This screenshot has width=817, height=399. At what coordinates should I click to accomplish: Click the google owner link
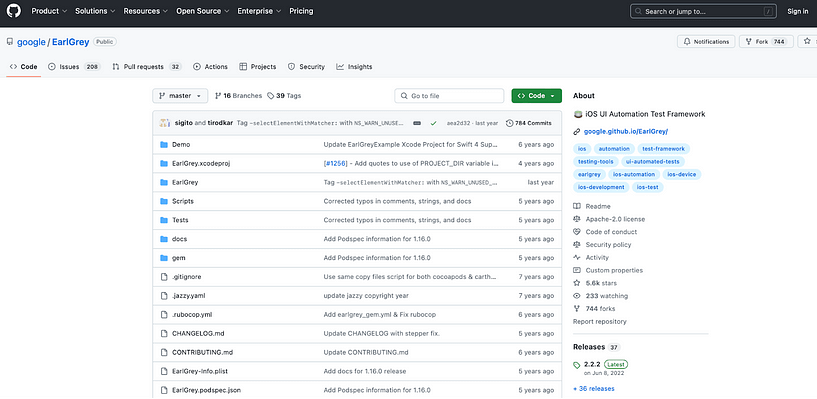(31, 42)
